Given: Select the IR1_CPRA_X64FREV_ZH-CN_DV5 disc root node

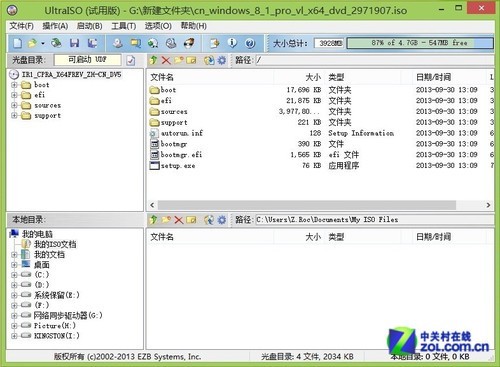Looking at the screenshot, I should pos(71,74).
